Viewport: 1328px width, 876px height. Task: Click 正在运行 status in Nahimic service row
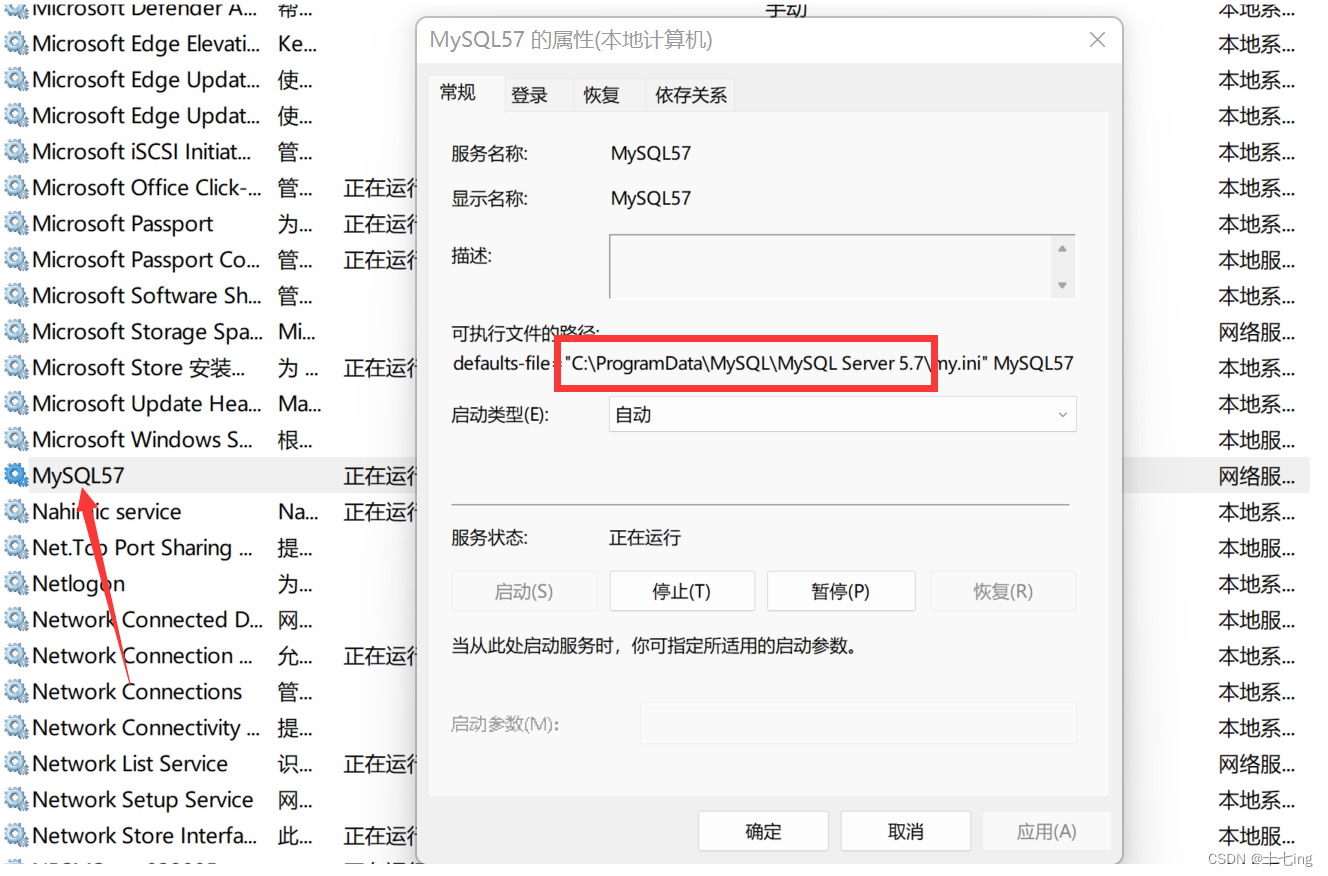tap(380, 512)
